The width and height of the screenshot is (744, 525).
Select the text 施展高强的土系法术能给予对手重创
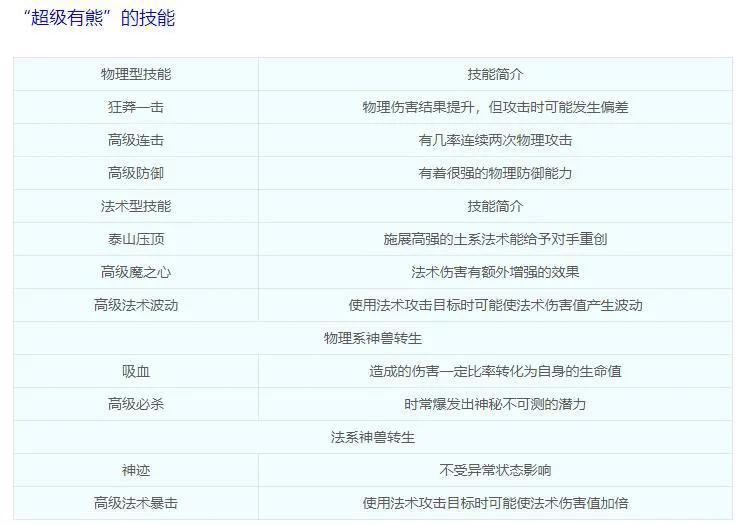click(495, 239)
